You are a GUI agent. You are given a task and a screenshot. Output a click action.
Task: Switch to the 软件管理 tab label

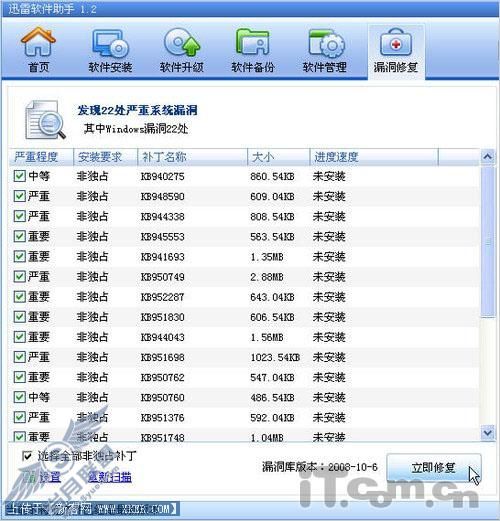coord(325,67)
